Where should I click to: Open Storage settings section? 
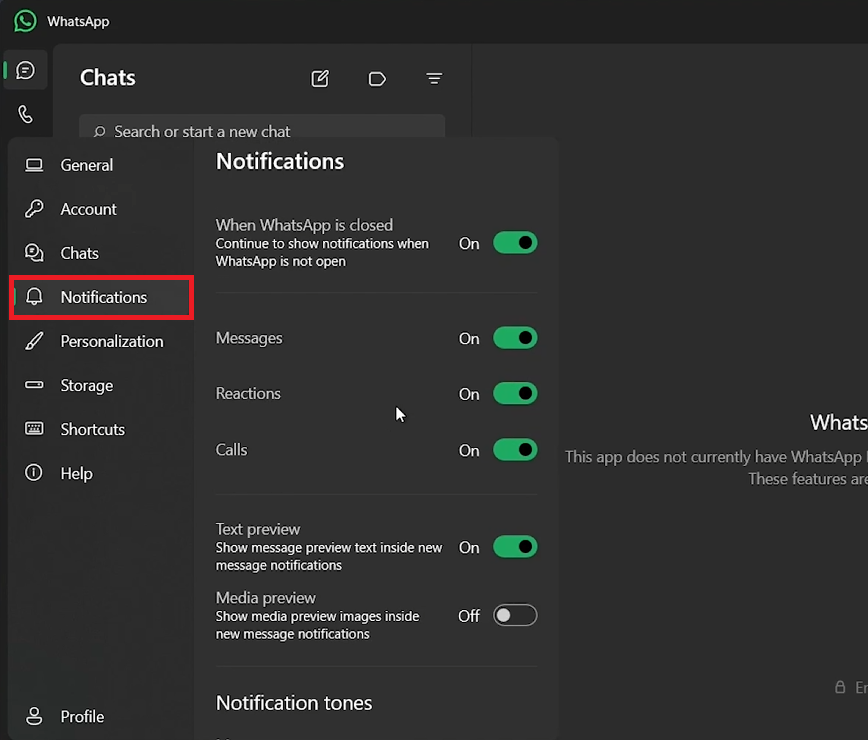(x=101, y=385)
